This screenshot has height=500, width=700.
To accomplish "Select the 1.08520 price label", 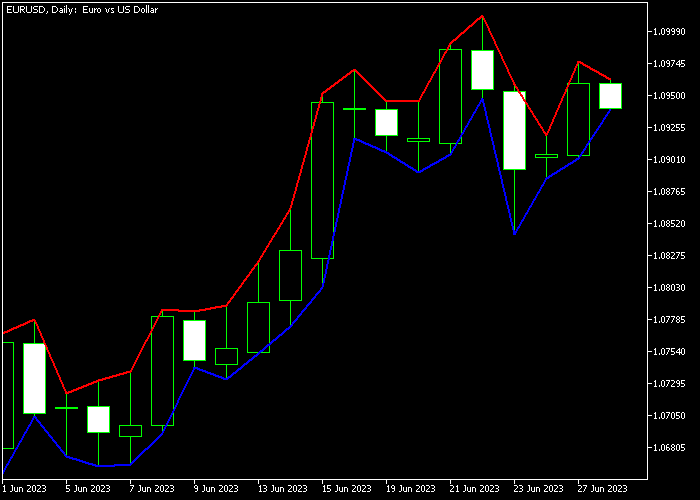I will coord(669,223).
